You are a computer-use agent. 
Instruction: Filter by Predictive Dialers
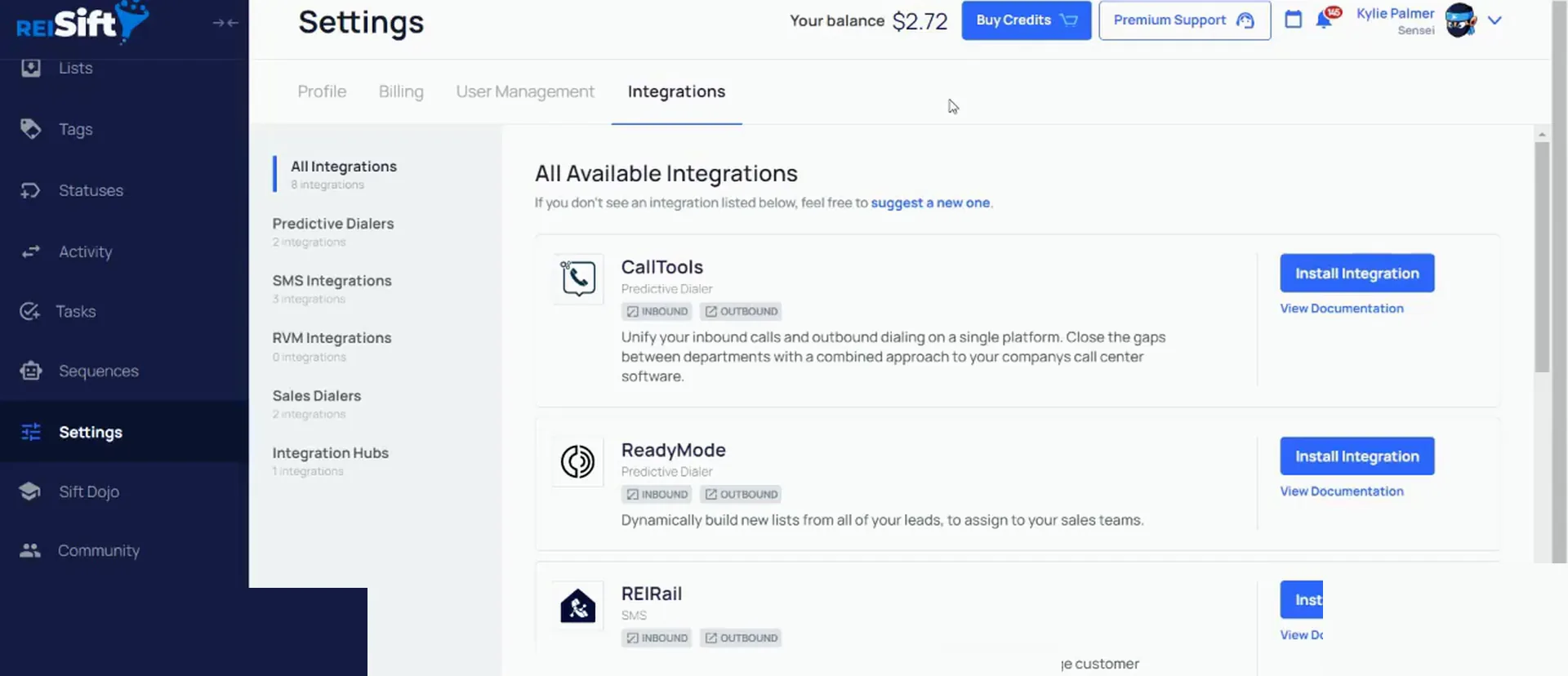coord(333,232)
